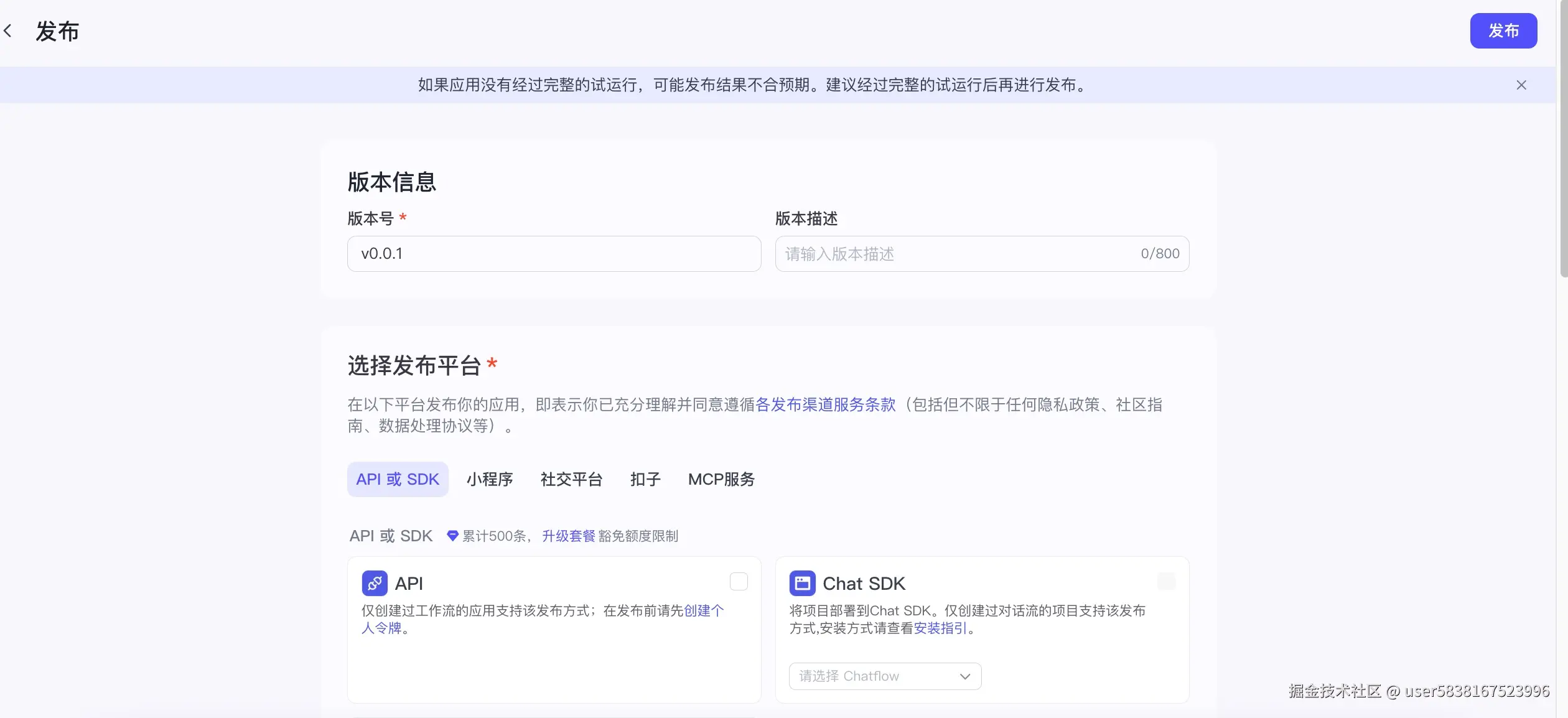Select the 扣子 platform tab
The height and width of the screenshot is (718, 1568).
point(645,479)
